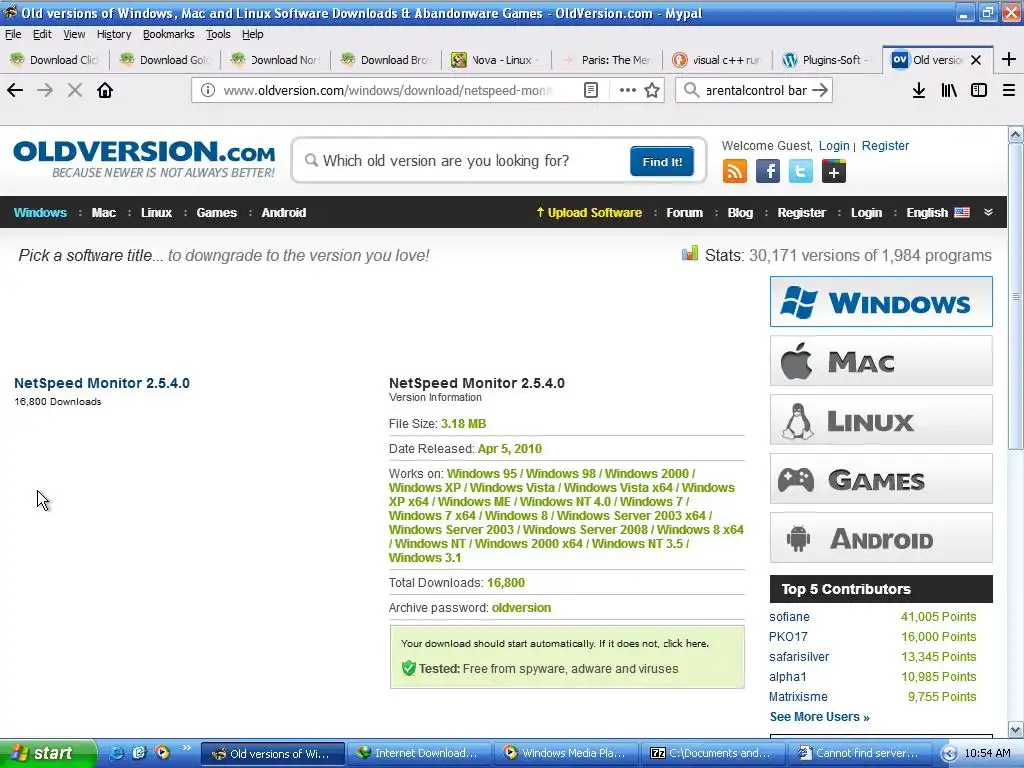This screenshot has height=768, width=1024.
Task: Expand quick launch chevron on taskbar
Action: coord(187,748)
